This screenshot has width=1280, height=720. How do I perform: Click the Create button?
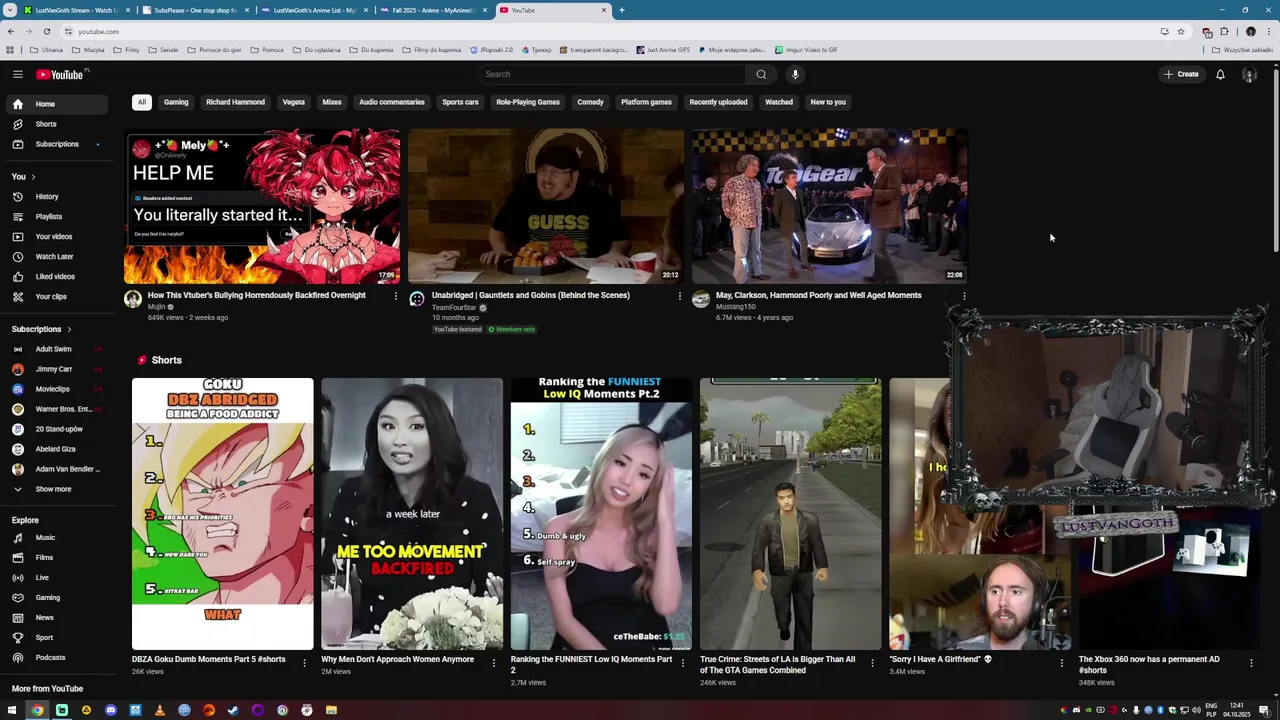[x=1181, y=74]
